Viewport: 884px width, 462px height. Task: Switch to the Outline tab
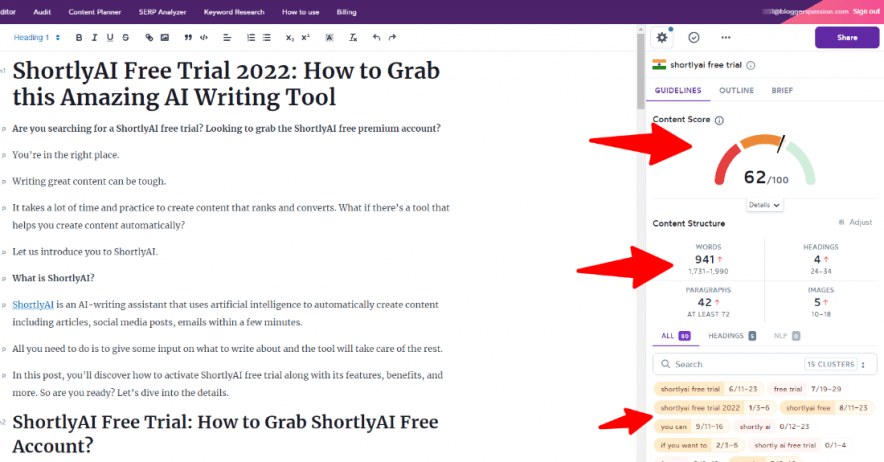tap(736, 90)
